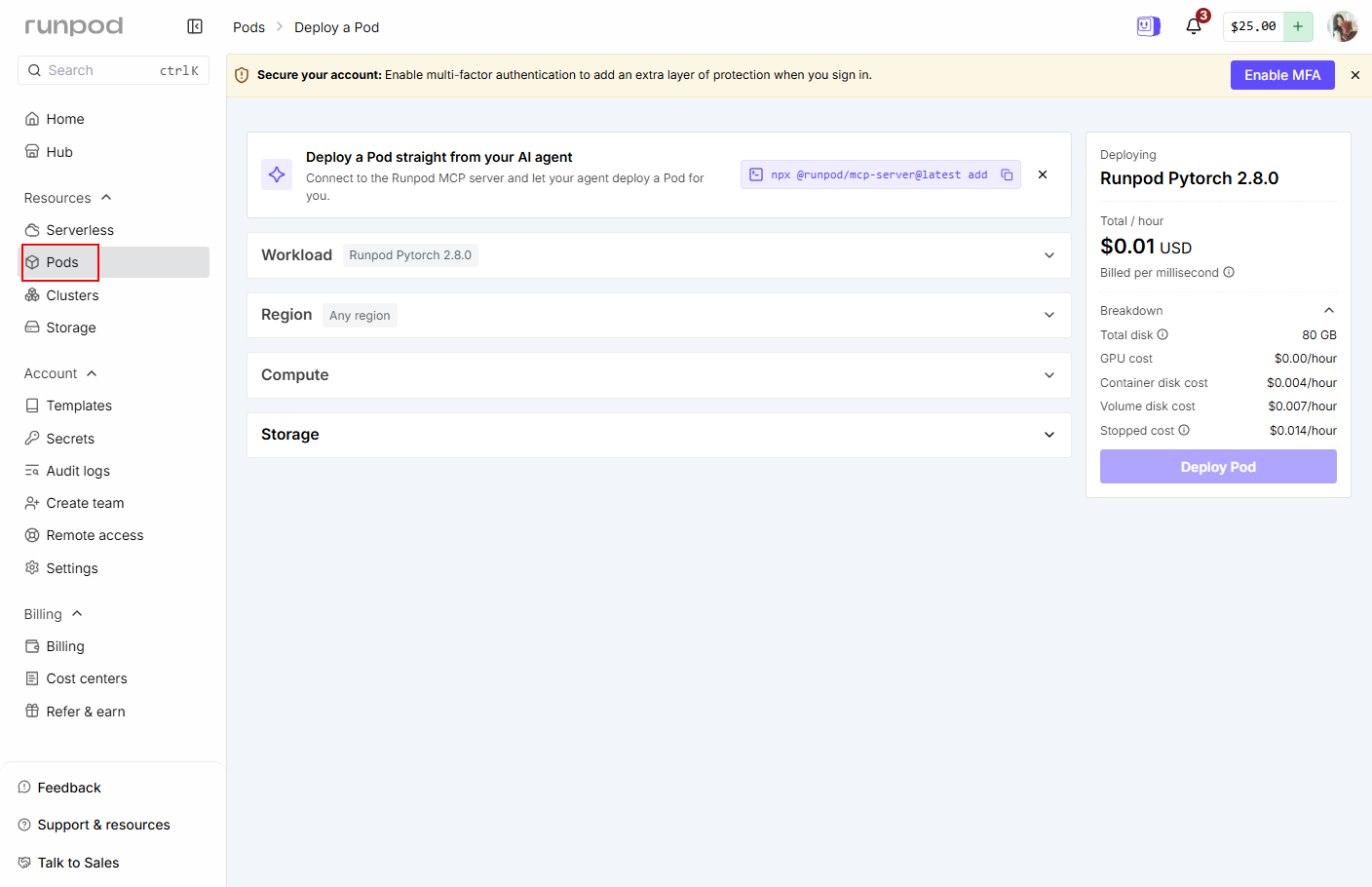This screenshot has height=887, width=1372.
Task: Open Templates page
Action: pyautogui.click(x=114, y=405)
